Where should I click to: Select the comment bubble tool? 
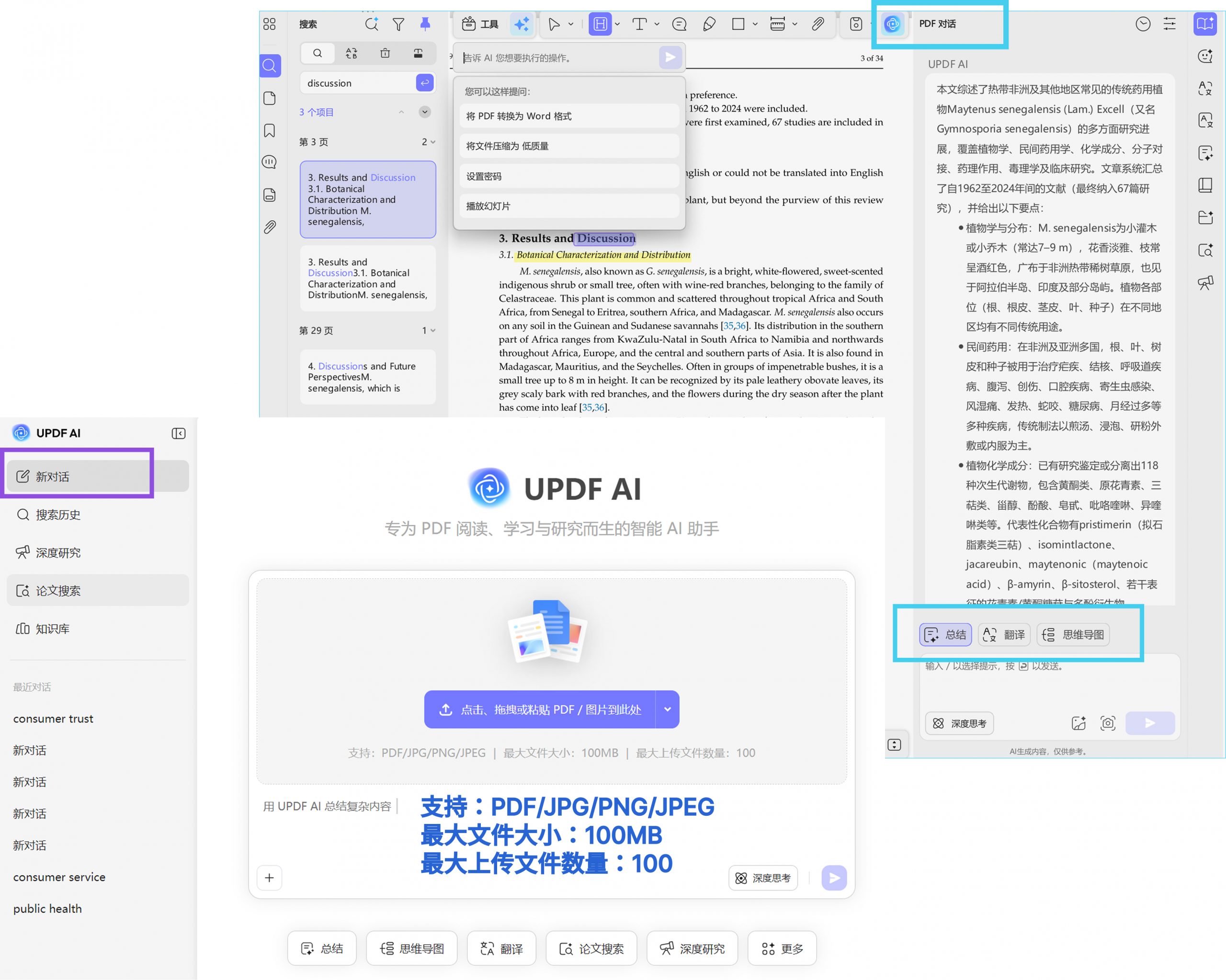click(x=680, y=24)
